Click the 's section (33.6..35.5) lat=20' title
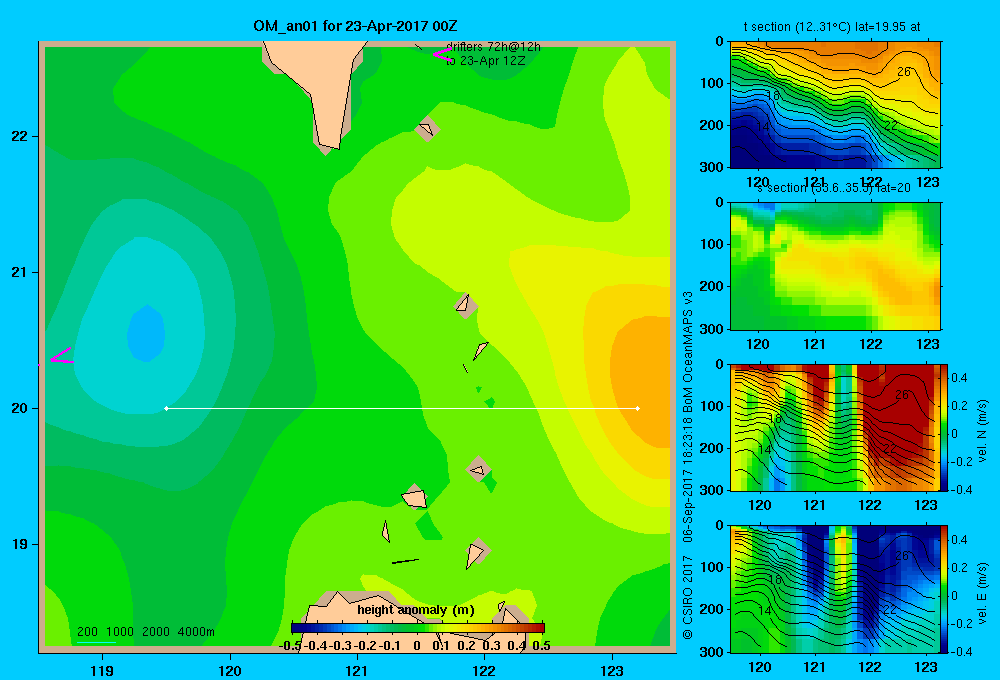1000x680 pixels. pos(834,188)
